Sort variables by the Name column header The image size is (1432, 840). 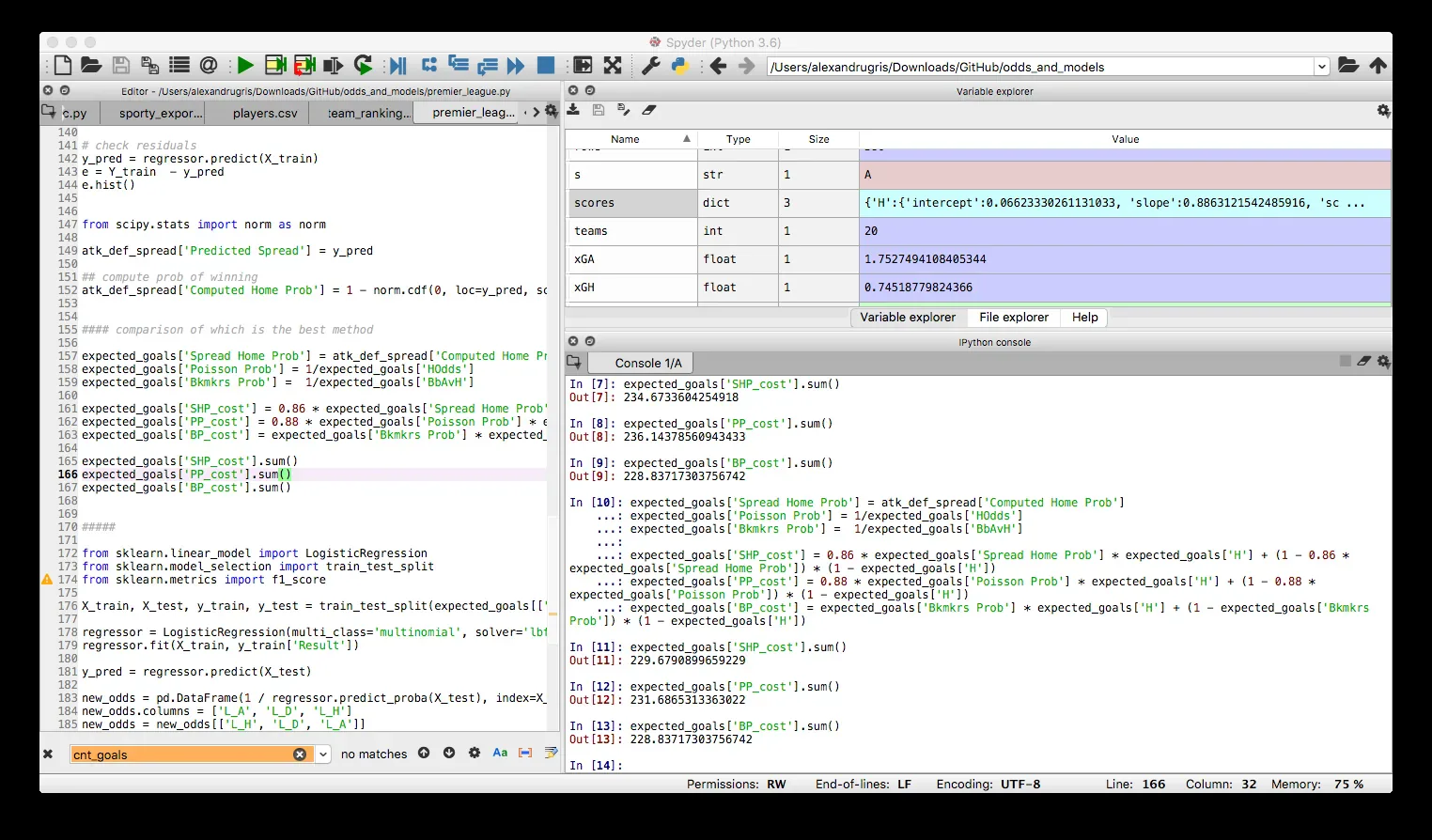pos(630,139)
